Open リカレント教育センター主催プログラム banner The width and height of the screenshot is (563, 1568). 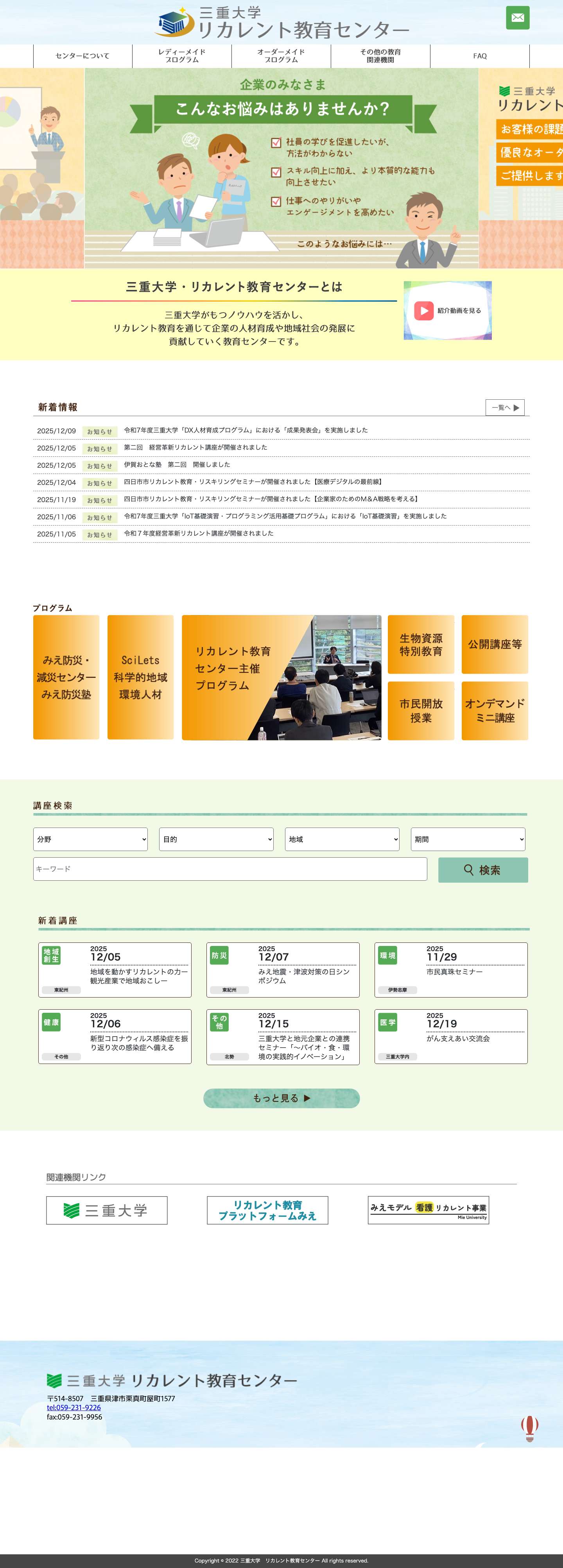click(x=281, y=678)
